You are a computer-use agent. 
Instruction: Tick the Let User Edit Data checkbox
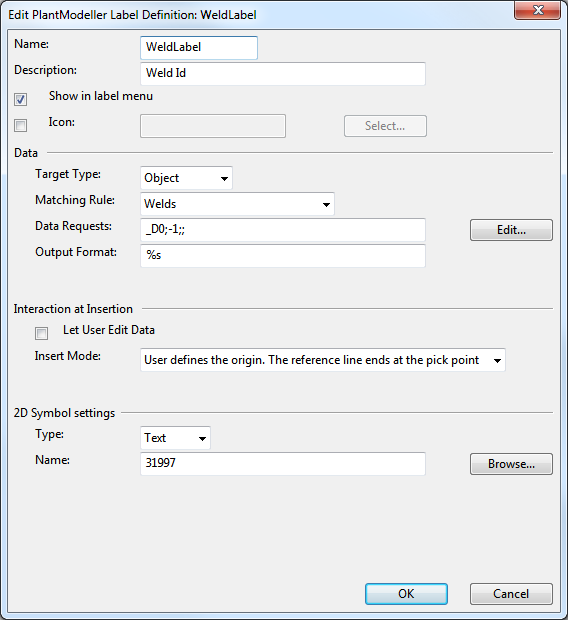42,333
